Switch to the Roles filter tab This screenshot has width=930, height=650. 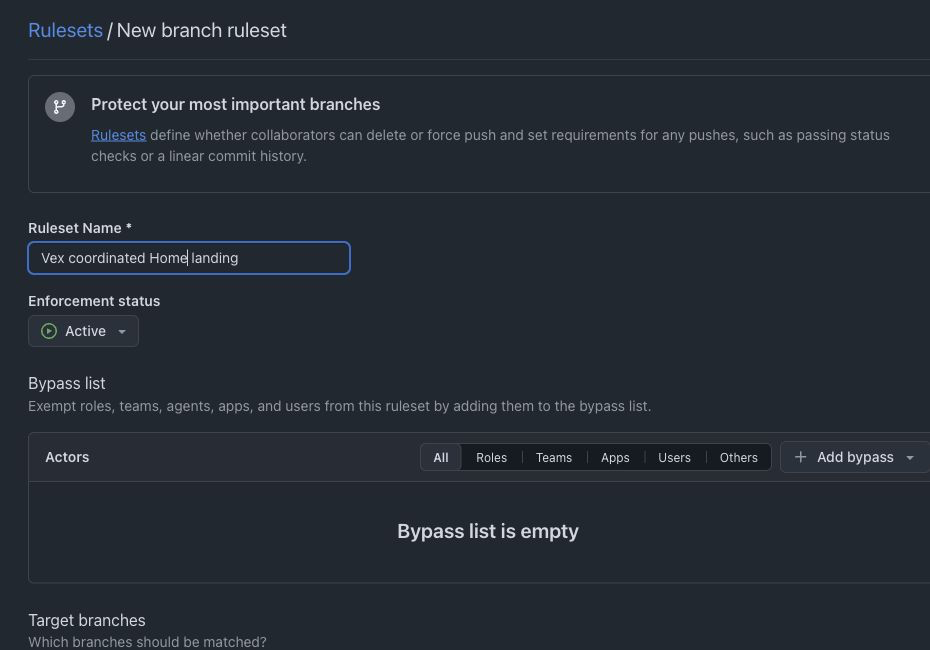coord(491,457)
